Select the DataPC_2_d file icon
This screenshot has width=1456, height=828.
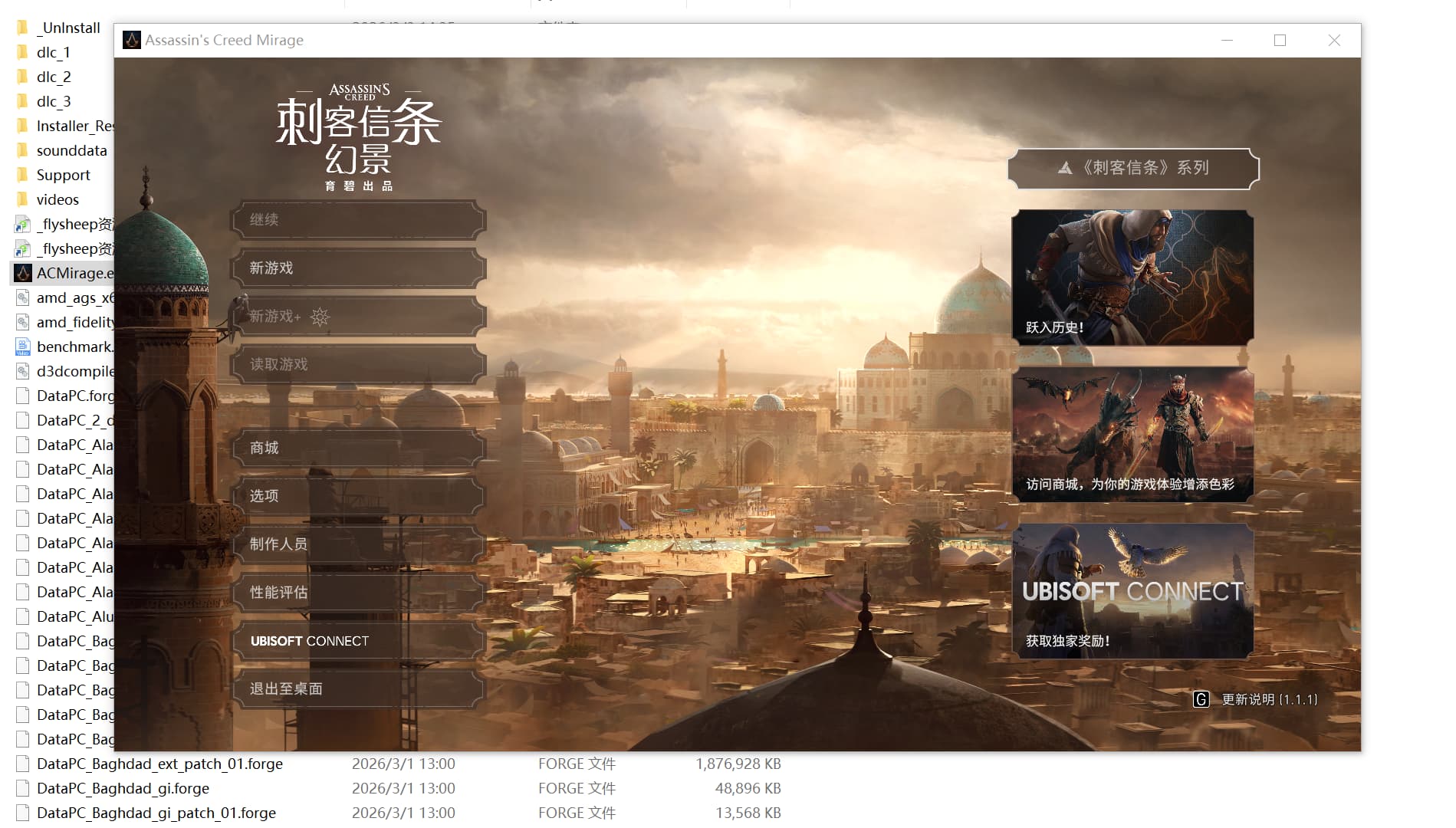click(23, 420)
